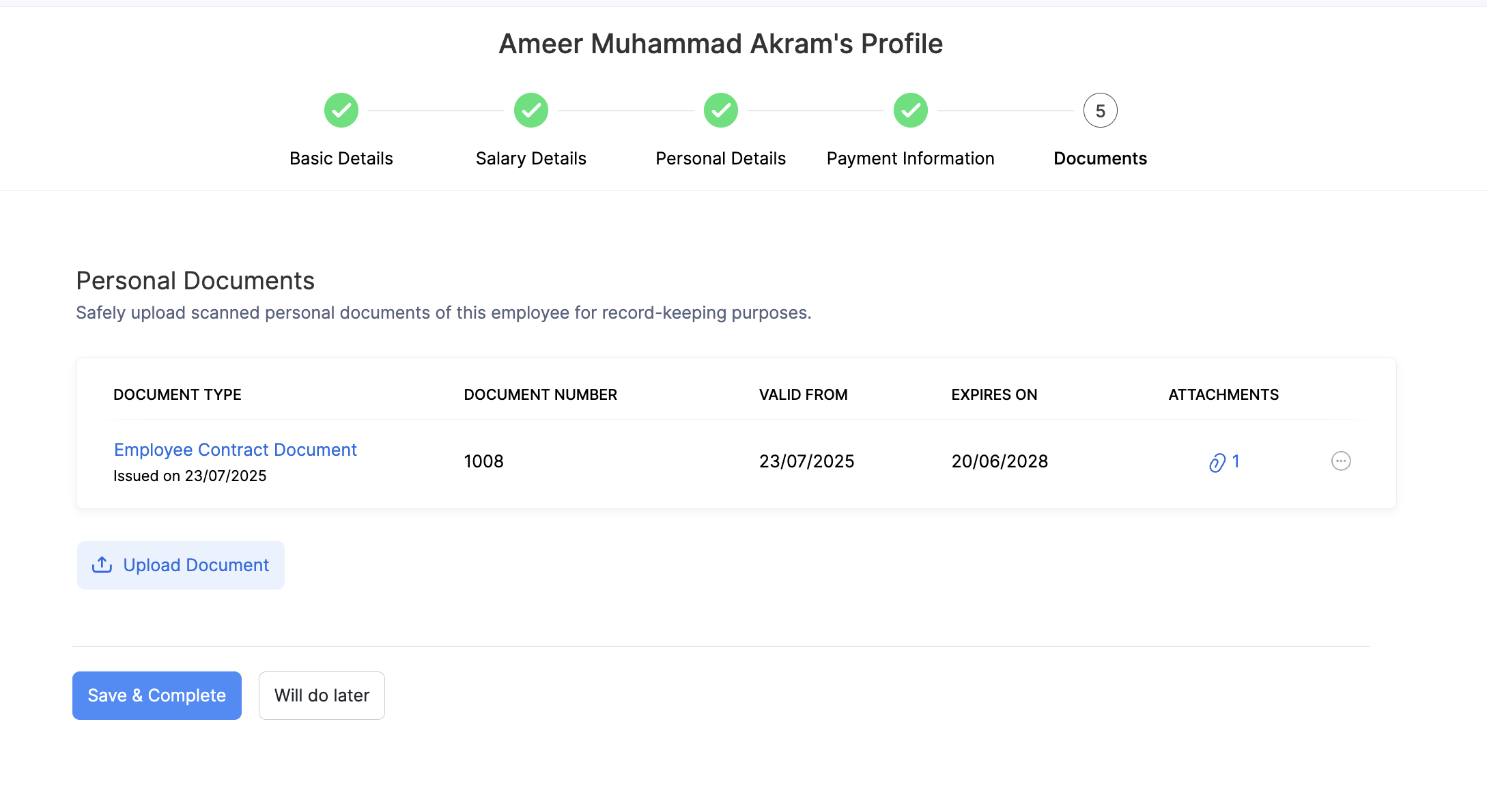The height and width of the screenshot is (812, 1487).
Task: Choose the Will do later button
Action: coord(322,695)
